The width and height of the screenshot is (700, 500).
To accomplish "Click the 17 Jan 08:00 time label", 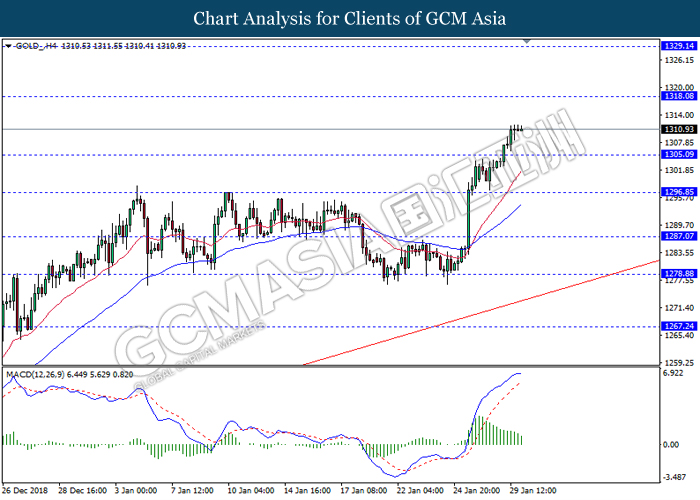I will tap(363, 491).
